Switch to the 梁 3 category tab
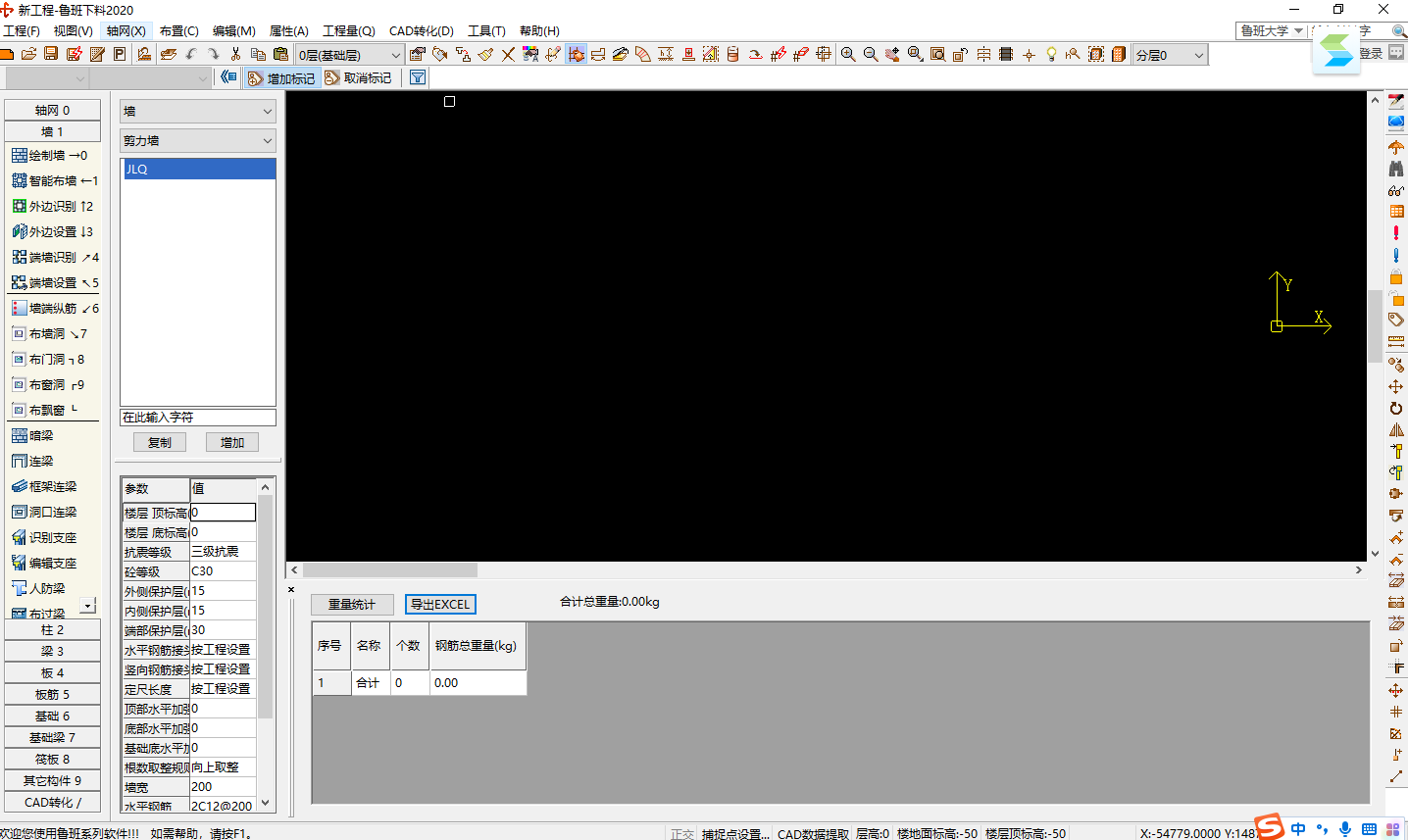This screenshot has height=840, width=1408. [53, 652]
